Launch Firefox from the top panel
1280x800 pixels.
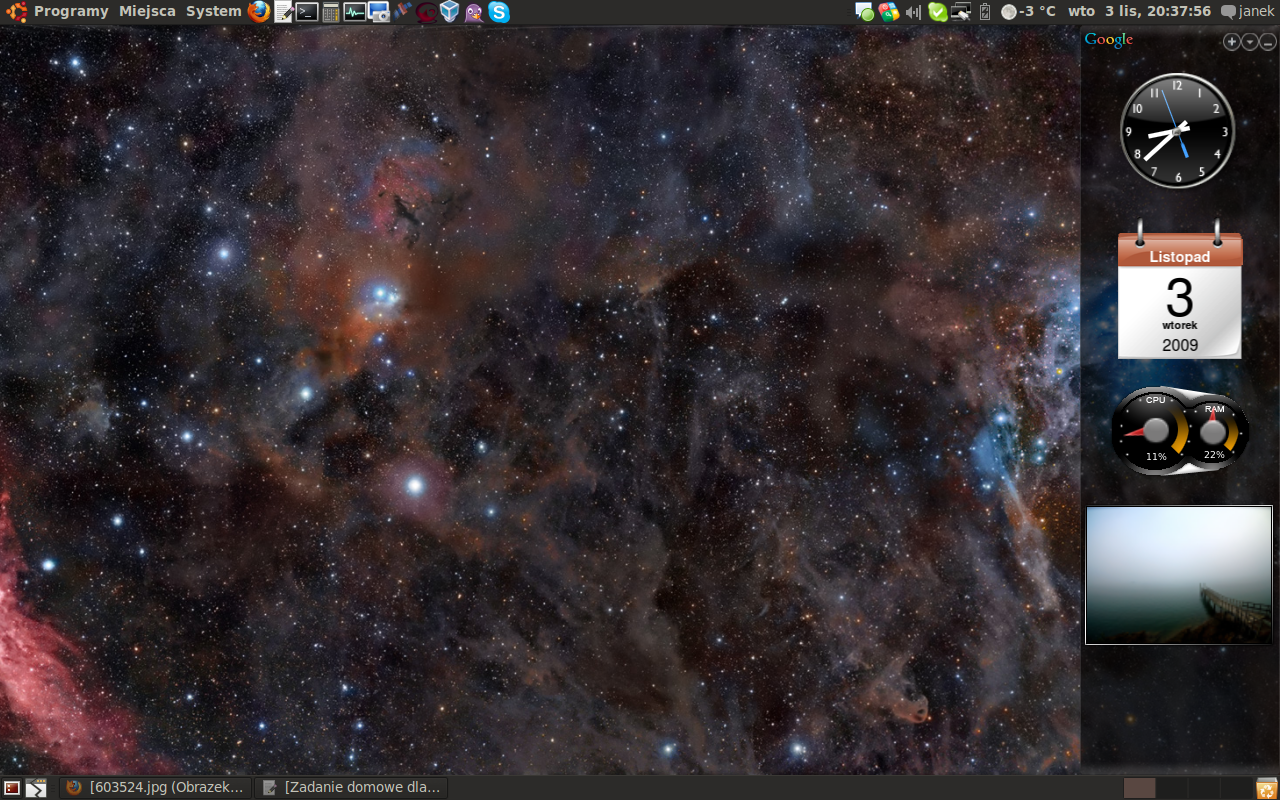click(x=259, y=12)
